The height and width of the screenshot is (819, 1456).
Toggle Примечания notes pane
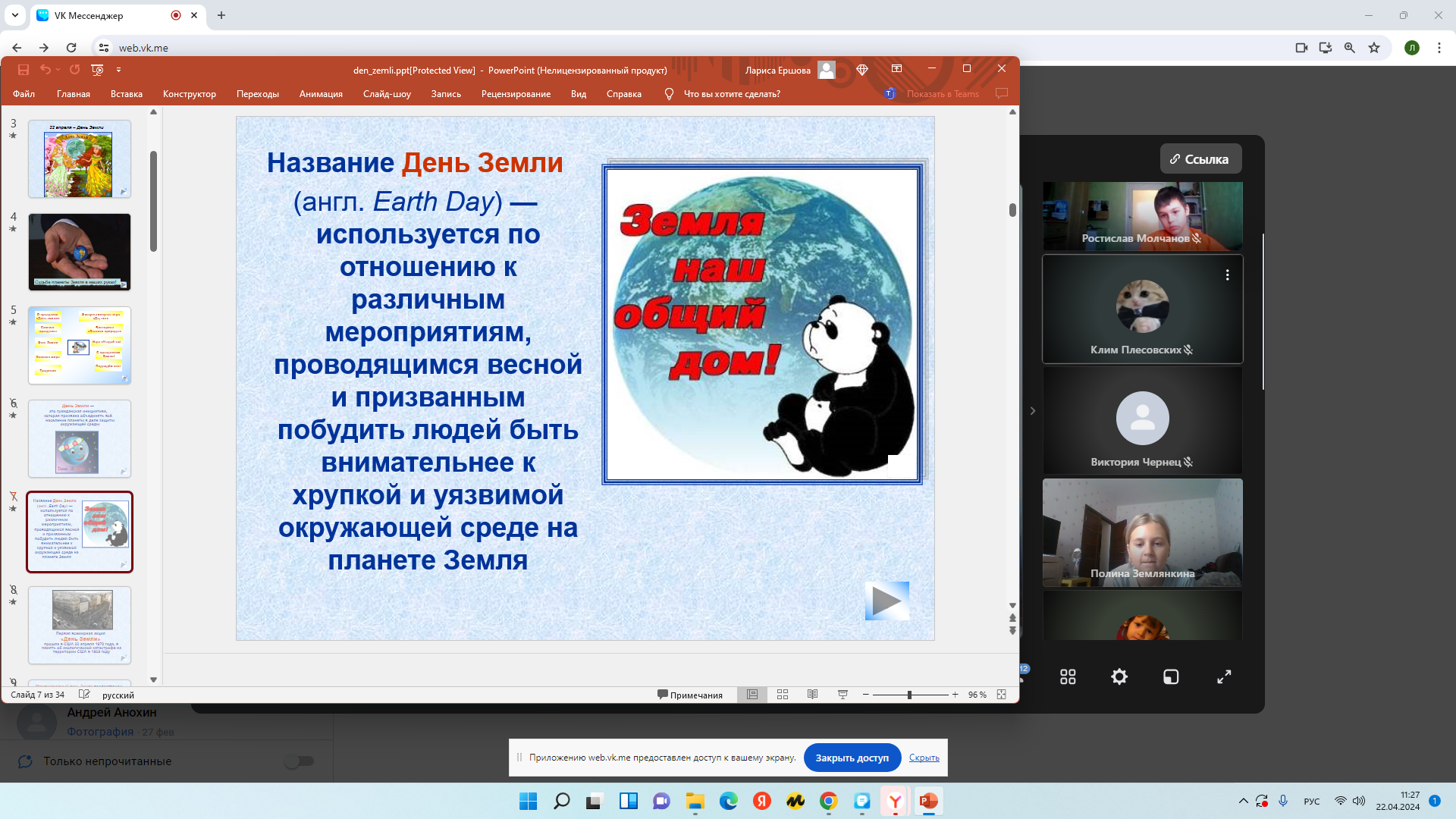(x=690, y=695)
